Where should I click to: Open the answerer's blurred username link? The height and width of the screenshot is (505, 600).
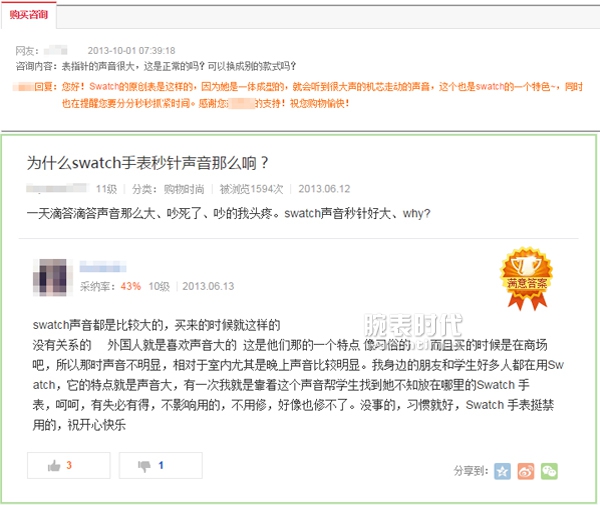click(x=103, y=266)
